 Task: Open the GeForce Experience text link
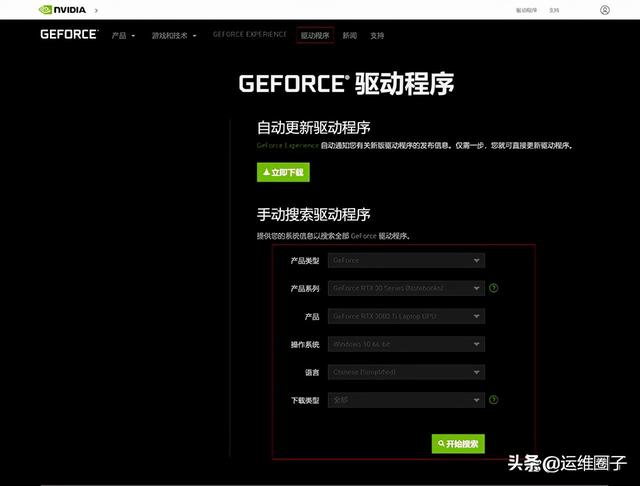287,145
